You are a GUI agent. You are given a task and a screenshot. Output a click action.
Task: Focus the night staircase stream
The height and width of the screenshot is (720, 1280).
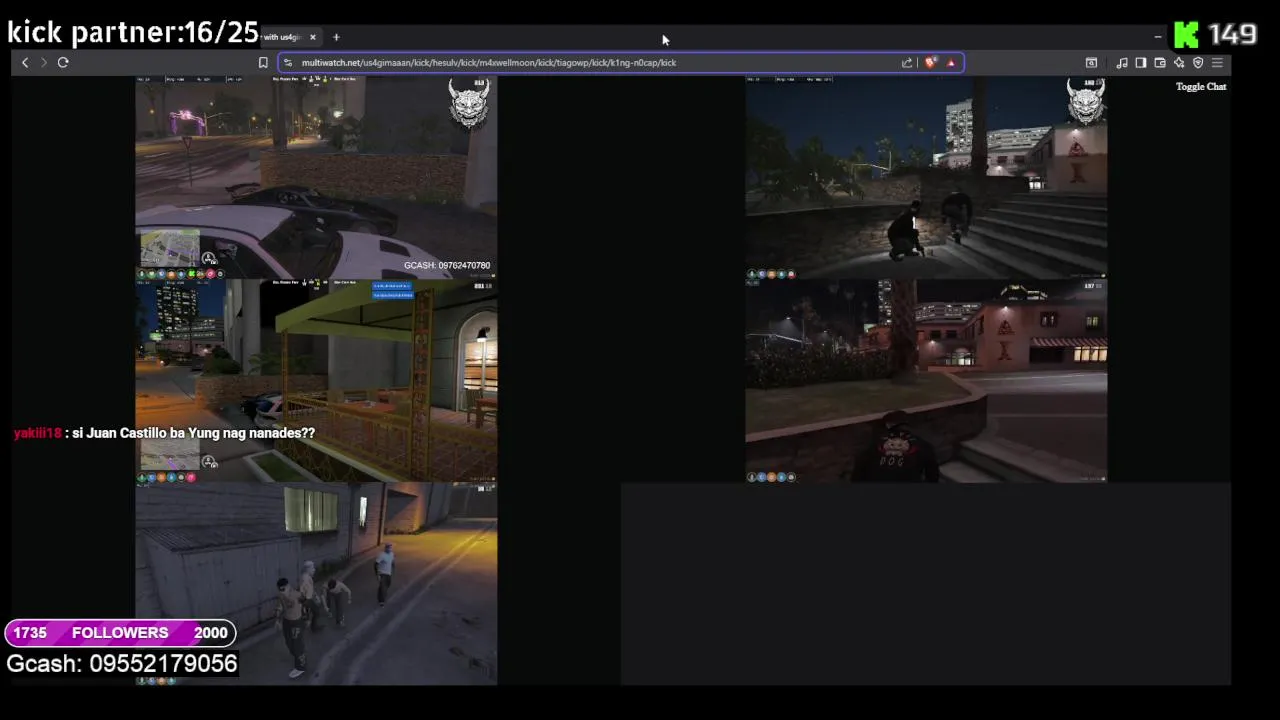pos(926,178)
